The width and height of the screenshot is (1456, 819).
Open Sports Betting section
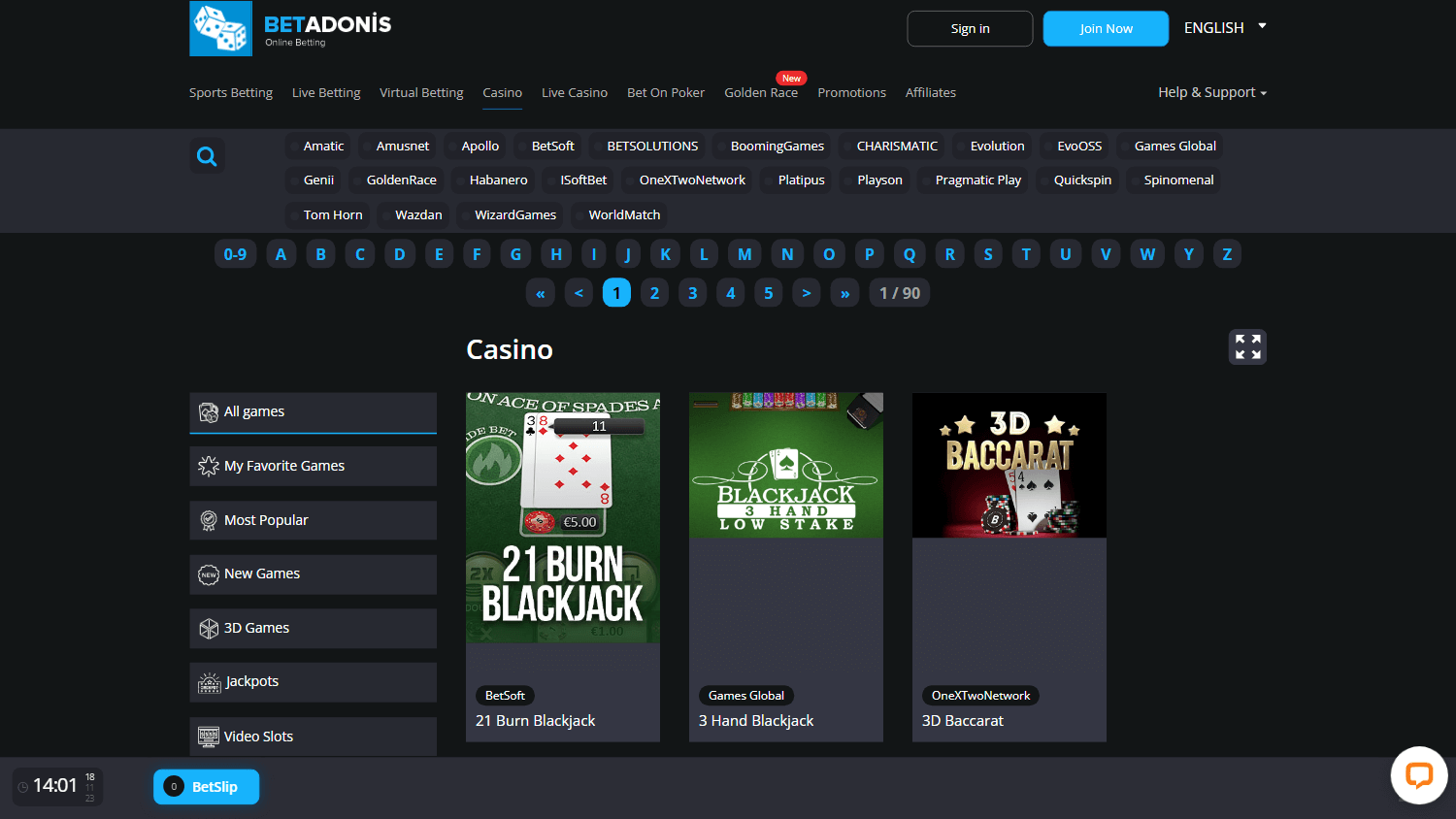click(231, 93)
